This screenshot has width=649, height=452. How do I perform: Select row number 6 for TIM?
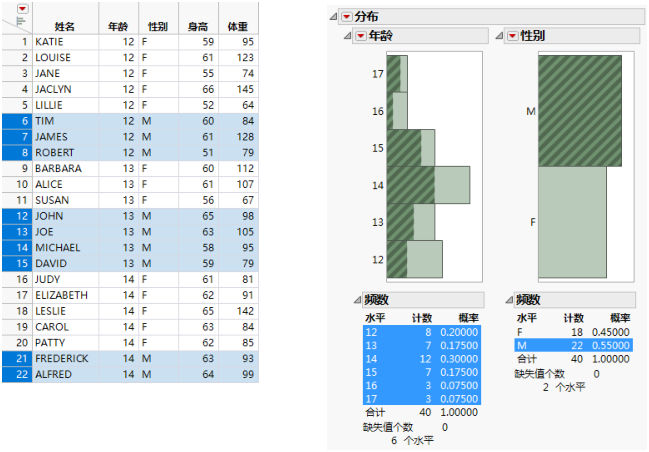(x=17, y=121)
